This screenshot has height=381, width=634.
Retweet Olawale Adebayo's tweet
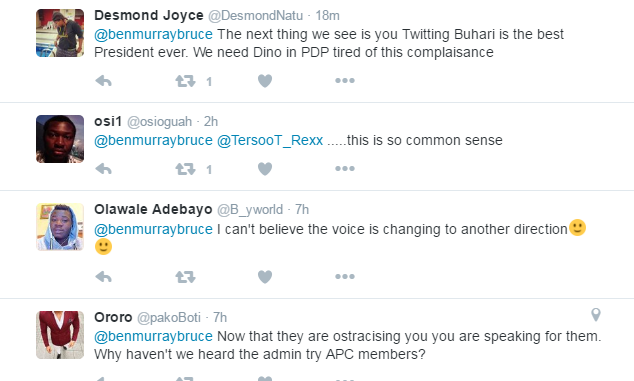pyautogui.click(x=186, y=277)
